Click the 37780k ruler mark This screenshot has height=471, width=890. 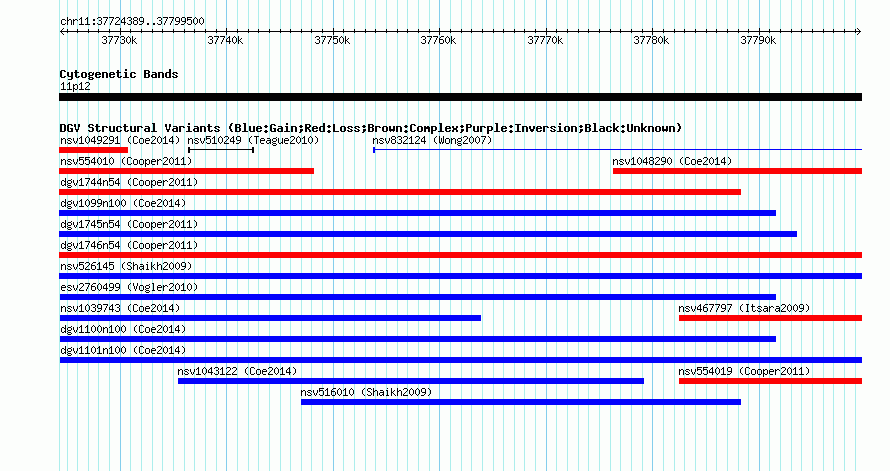pos(651,40)
